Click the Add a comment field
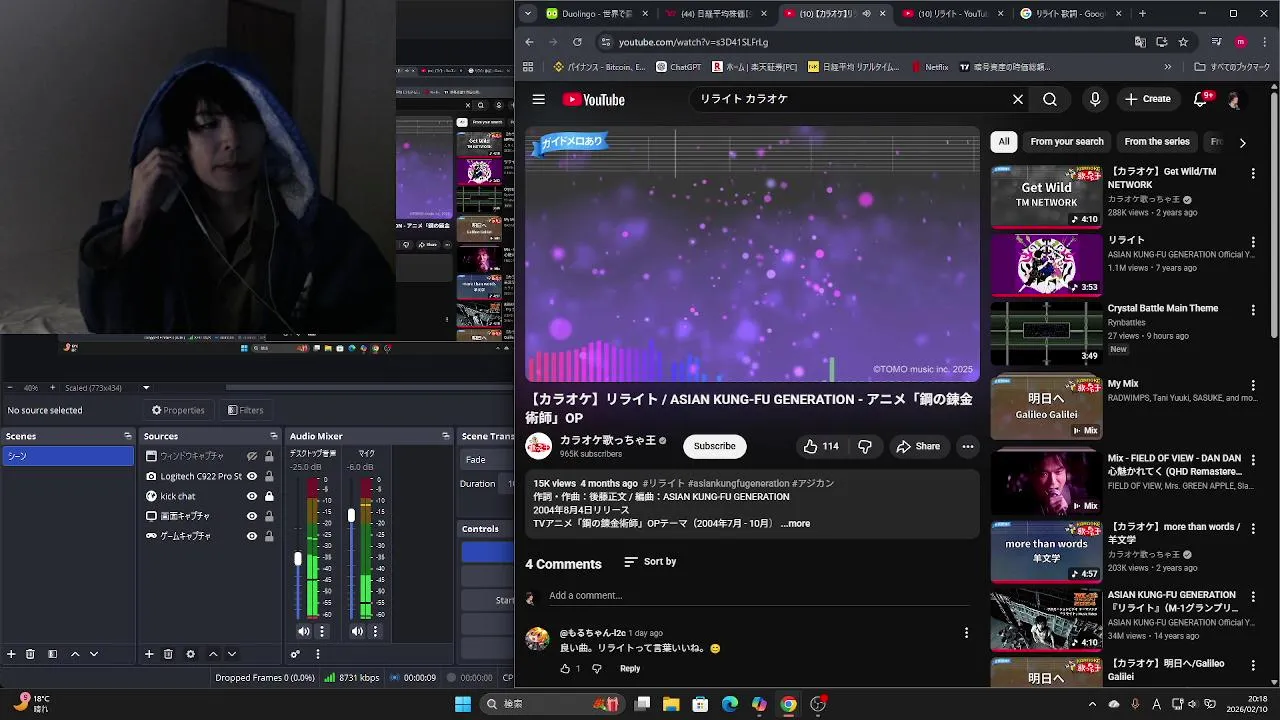Screen dimensions: 1280x720 pos(759,596)
